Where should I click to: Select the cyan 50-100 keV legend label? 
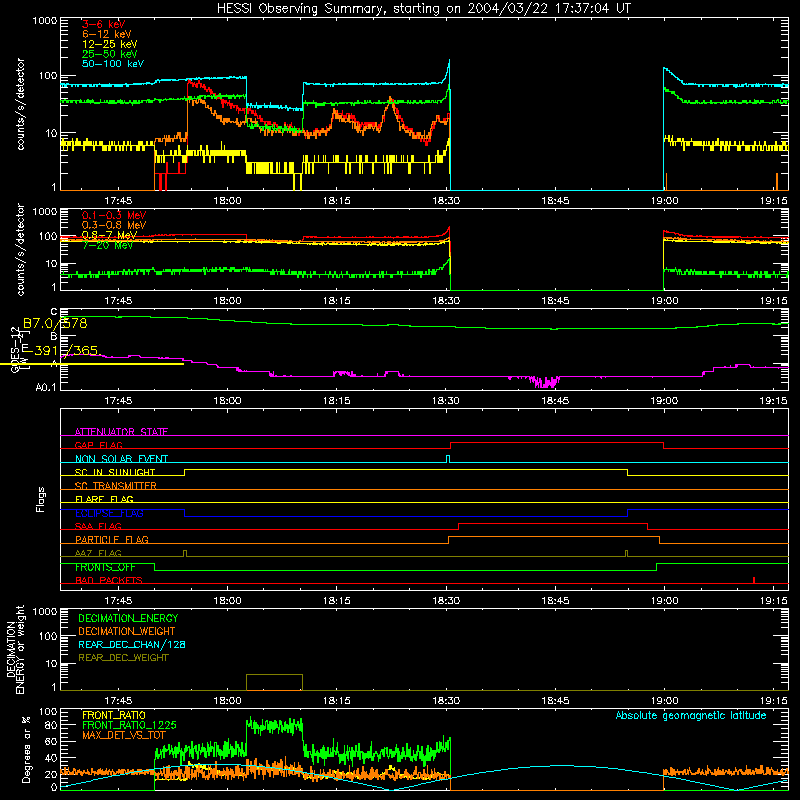[x=113, y=64]
